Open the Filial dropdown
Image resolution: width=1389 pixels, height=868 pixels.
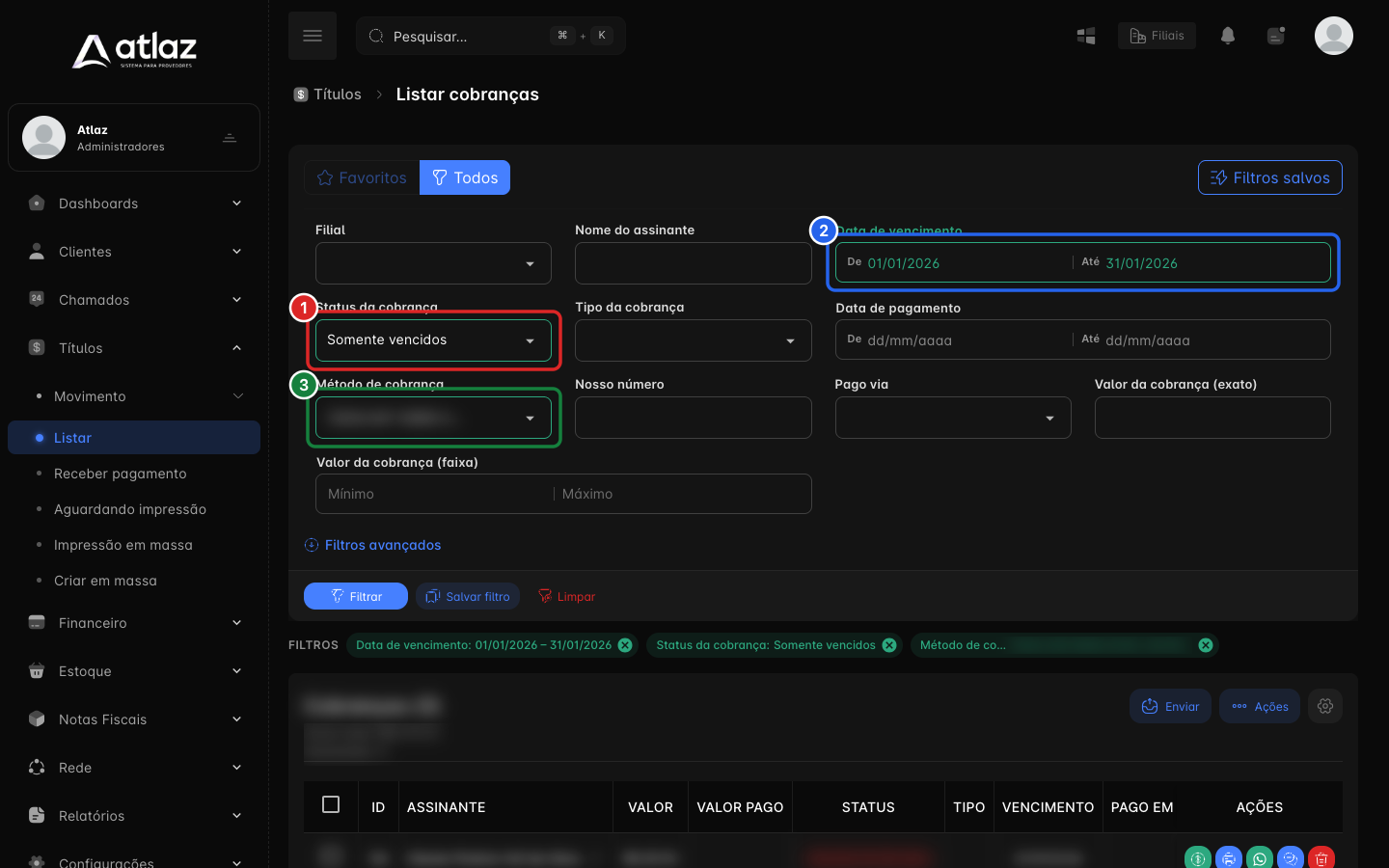433,263
